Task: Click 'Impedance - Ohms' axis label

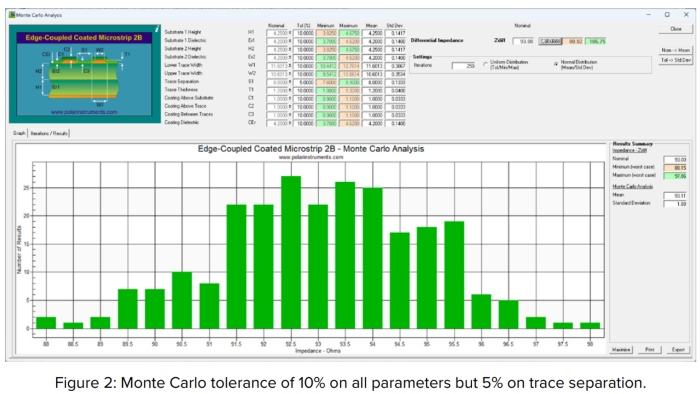Action: 317,351
